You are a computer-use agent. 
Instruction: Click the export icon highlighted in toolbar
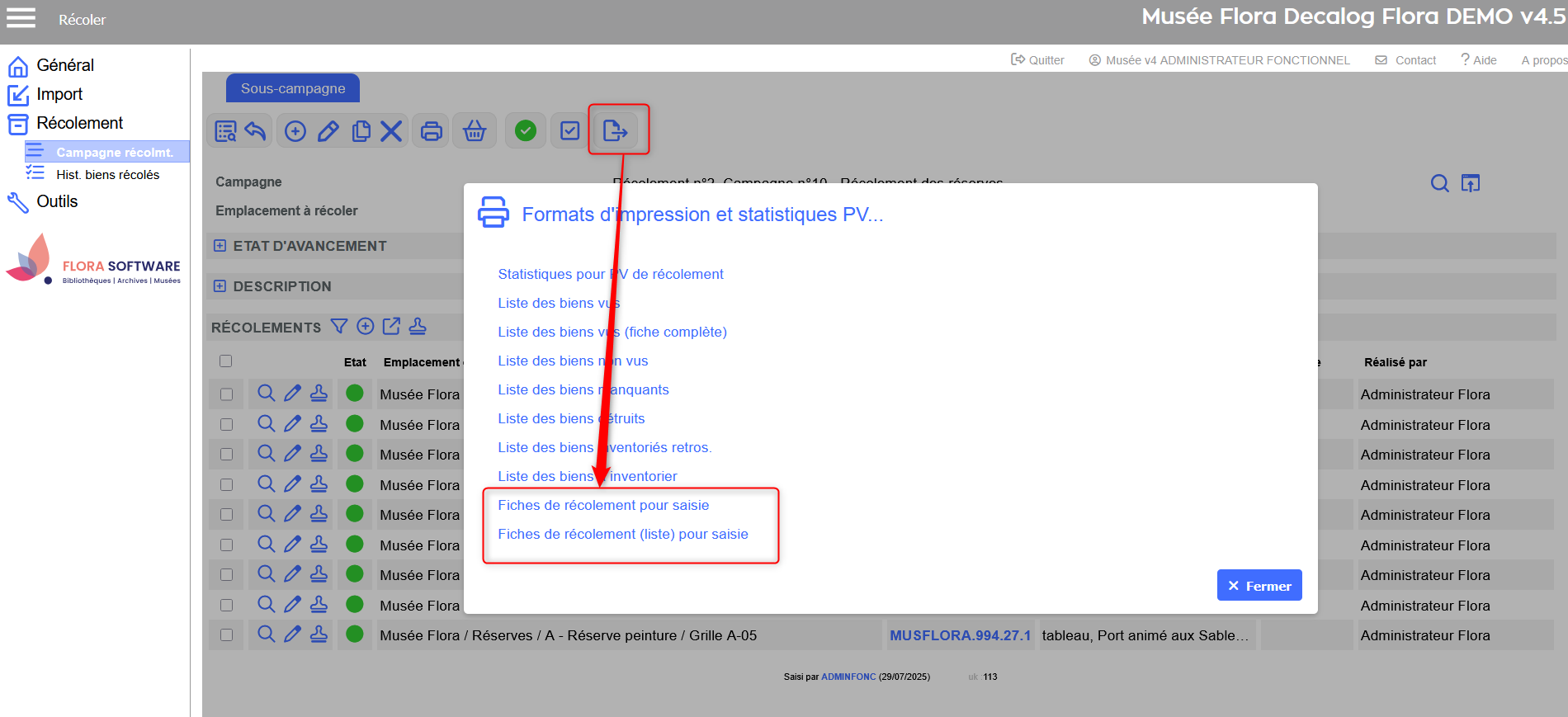click(x=616, y=131)
